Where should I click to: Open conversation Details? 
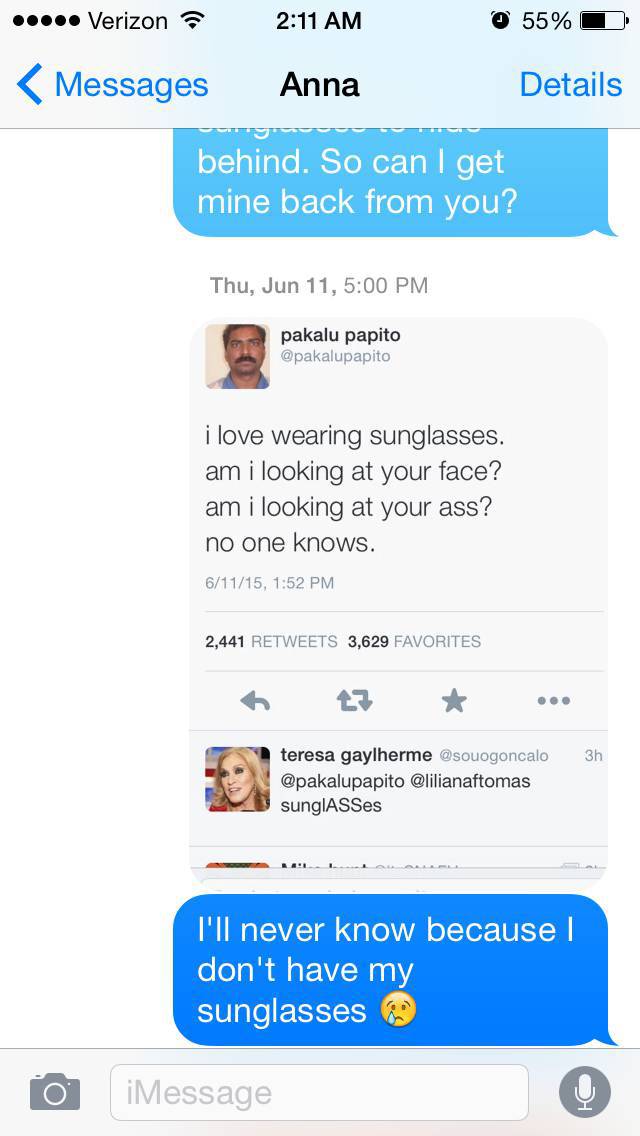570,85
